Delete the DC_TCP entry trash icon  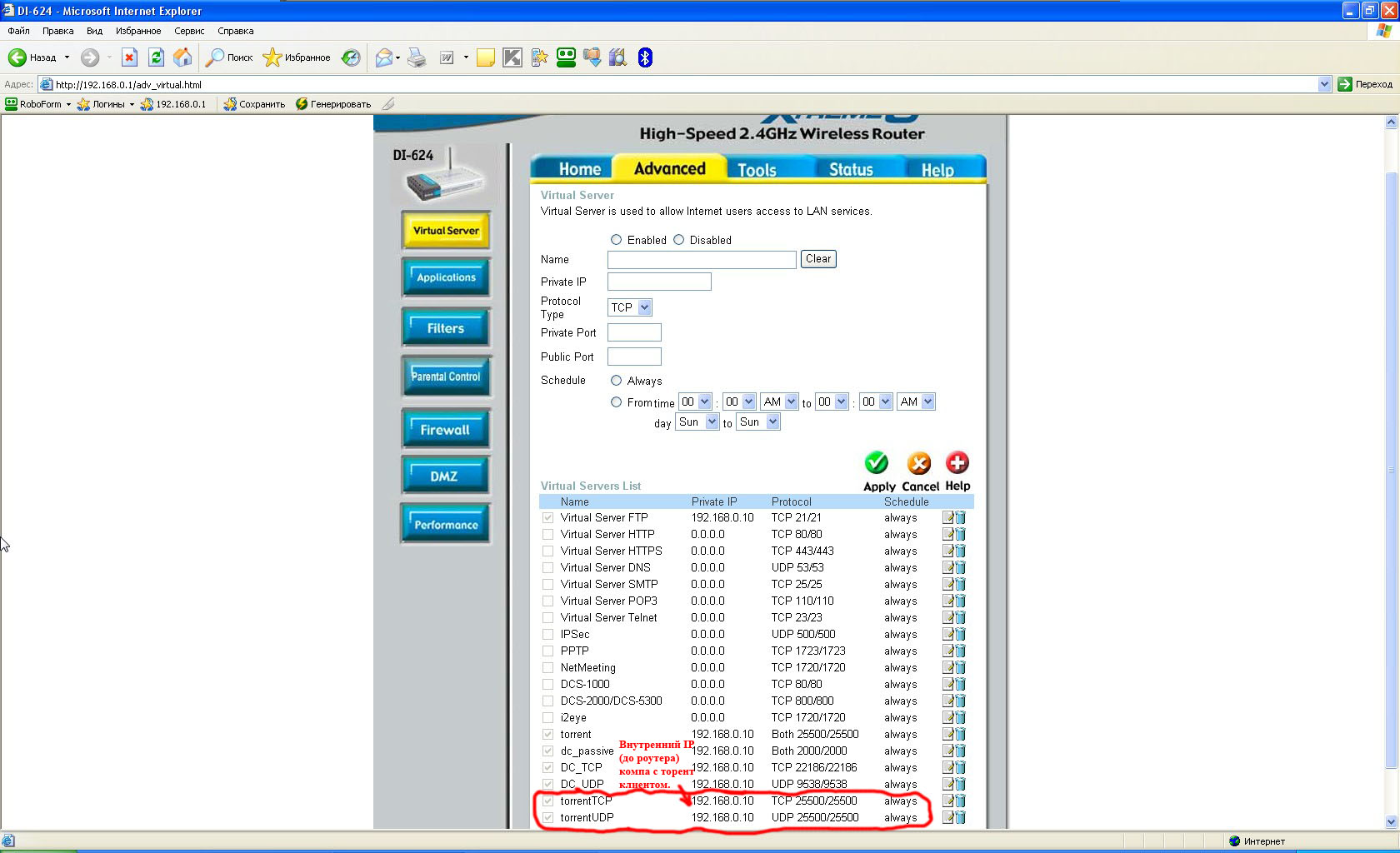(960, 767)
